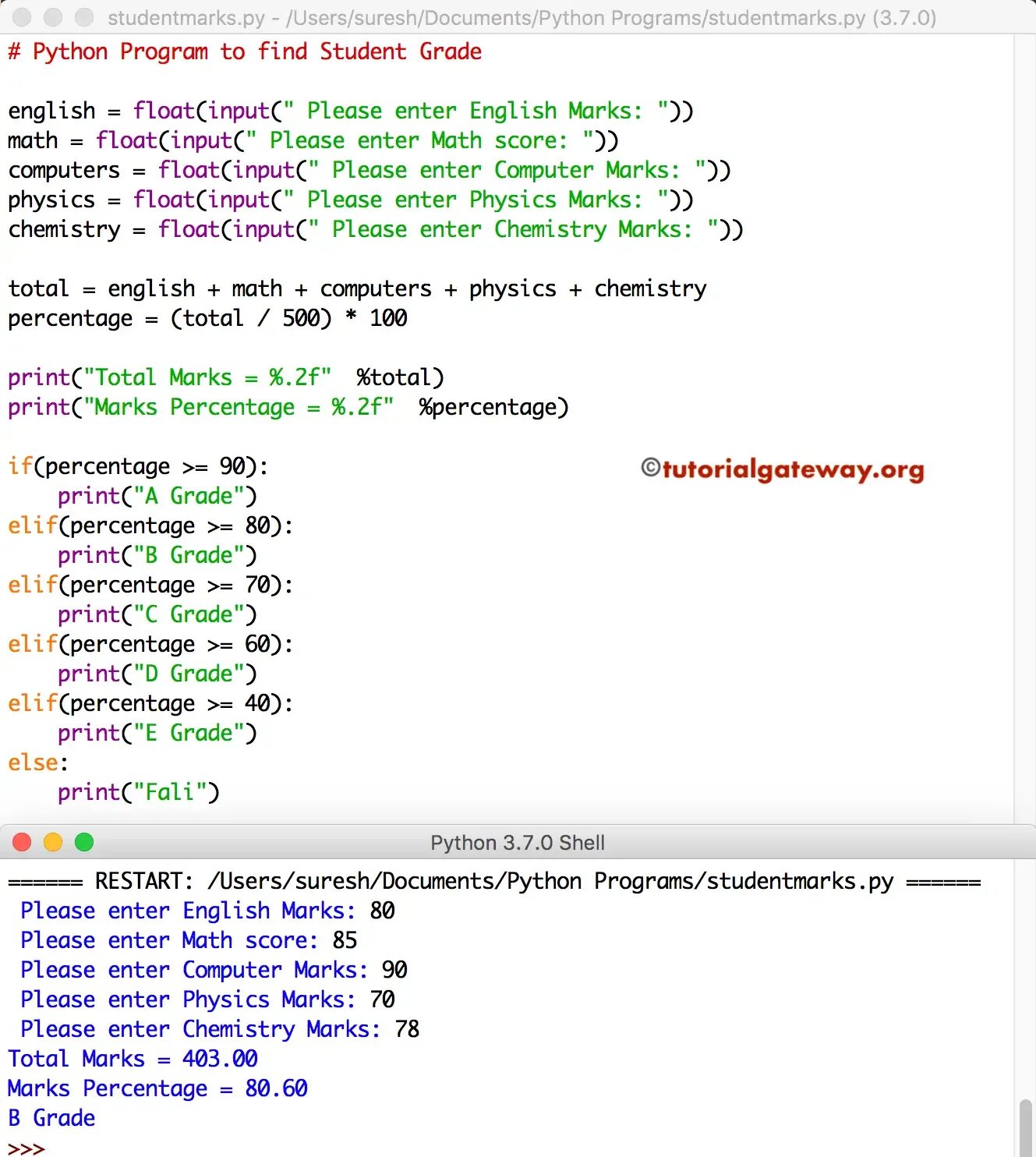The height and width of the screenshot is (1157, 1036).
Task: Click the print("D Grade") line
Action: [157, 674]
